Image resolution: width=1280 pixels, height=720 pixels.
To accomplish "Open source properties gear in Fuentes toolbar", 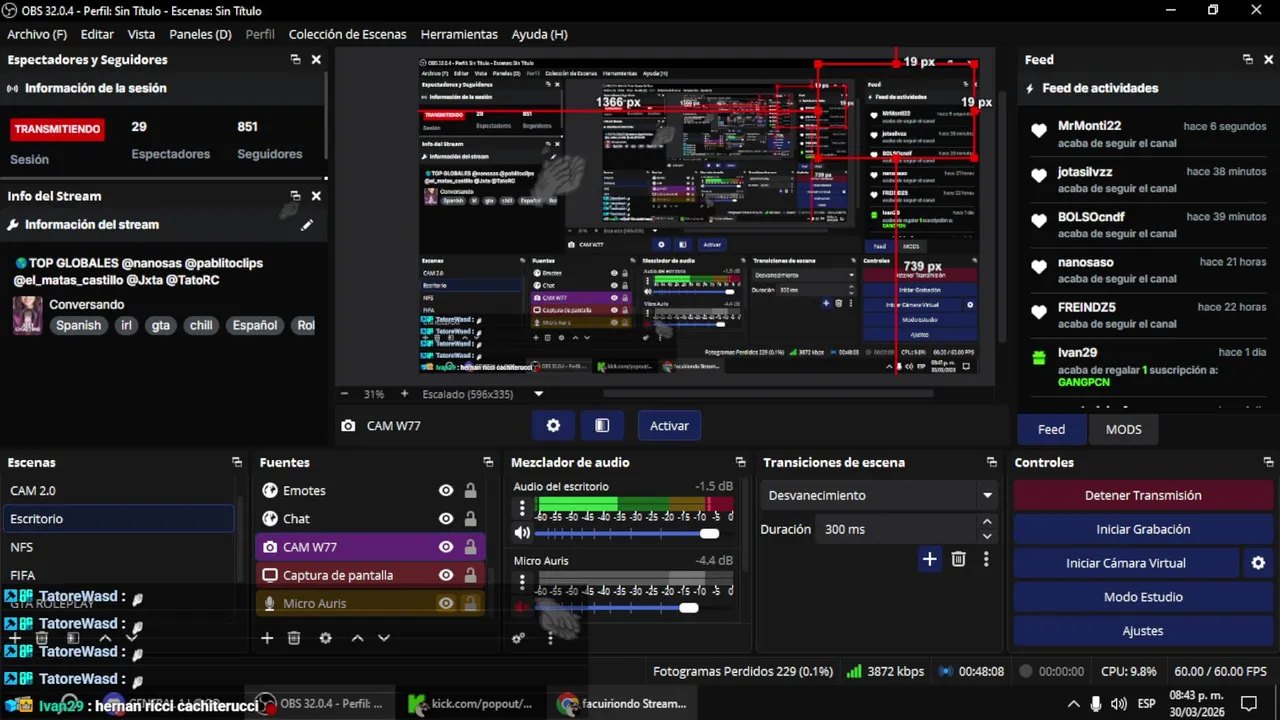I will [325, 638].
